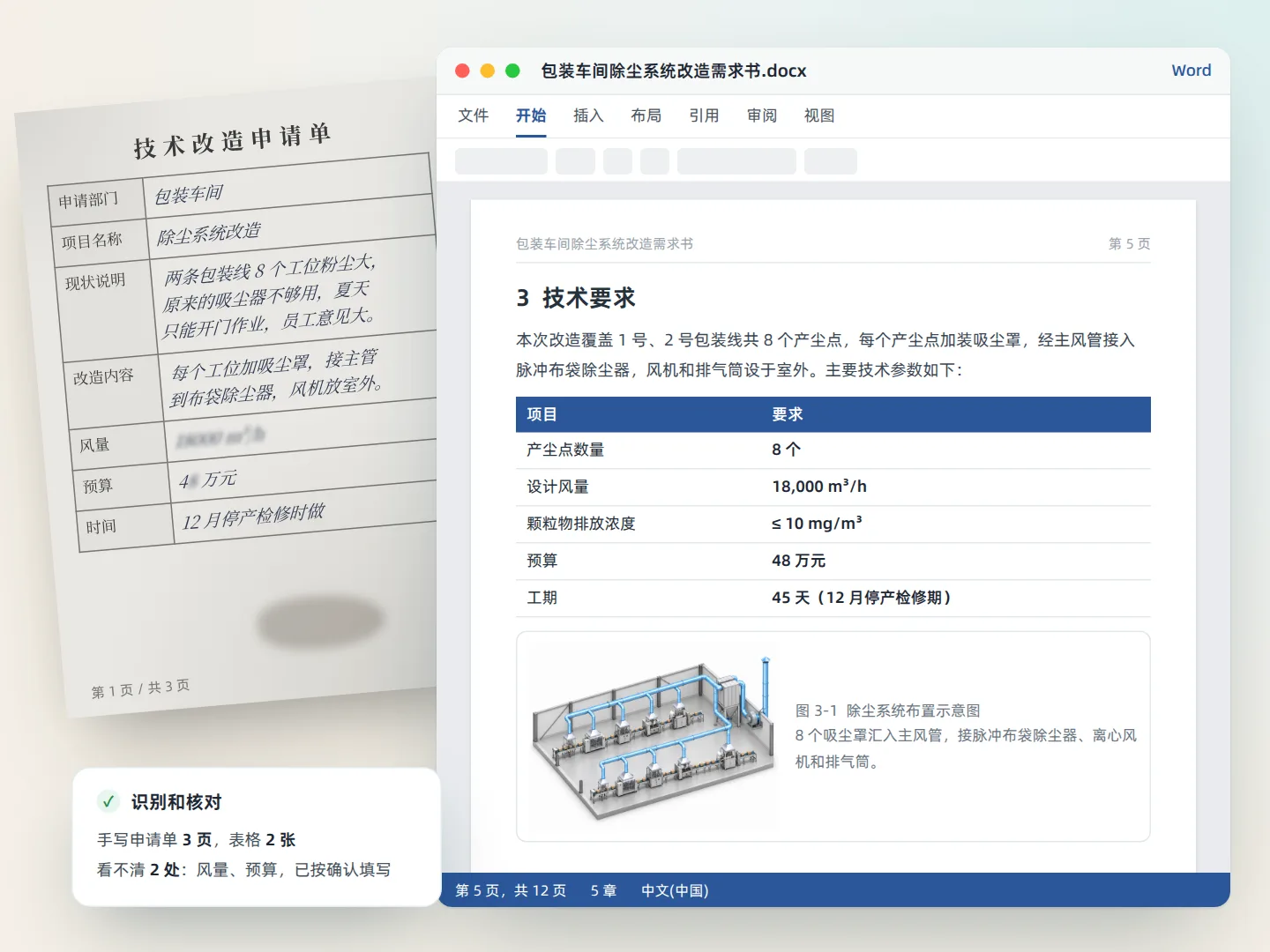
Task: Click the green maximize dot in the title bar
Action: click(x=512, y=71)
